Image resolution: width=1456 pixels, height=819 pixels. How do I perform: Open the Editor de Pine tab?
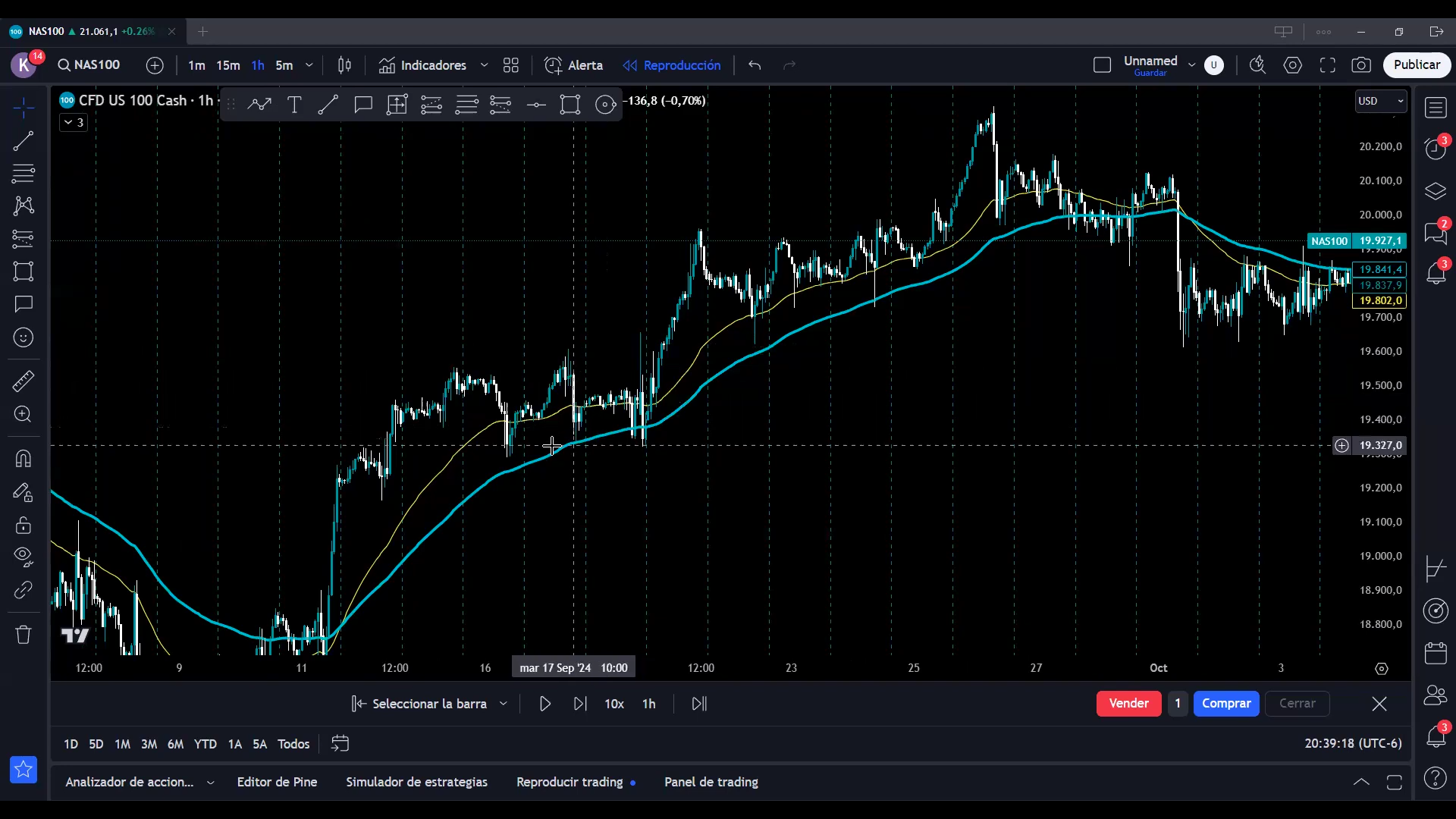[x=277, y=782]
